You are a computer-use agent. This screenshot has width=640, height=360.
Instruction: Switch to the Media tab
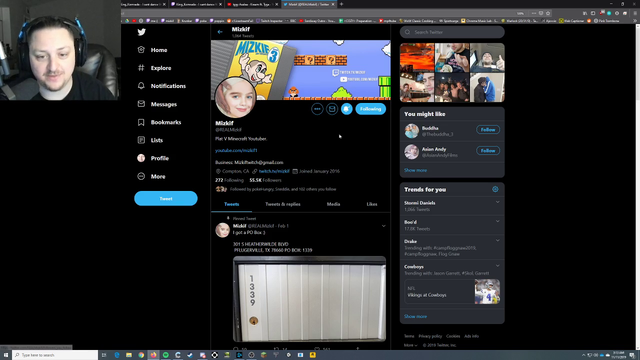tap(333, 204)
